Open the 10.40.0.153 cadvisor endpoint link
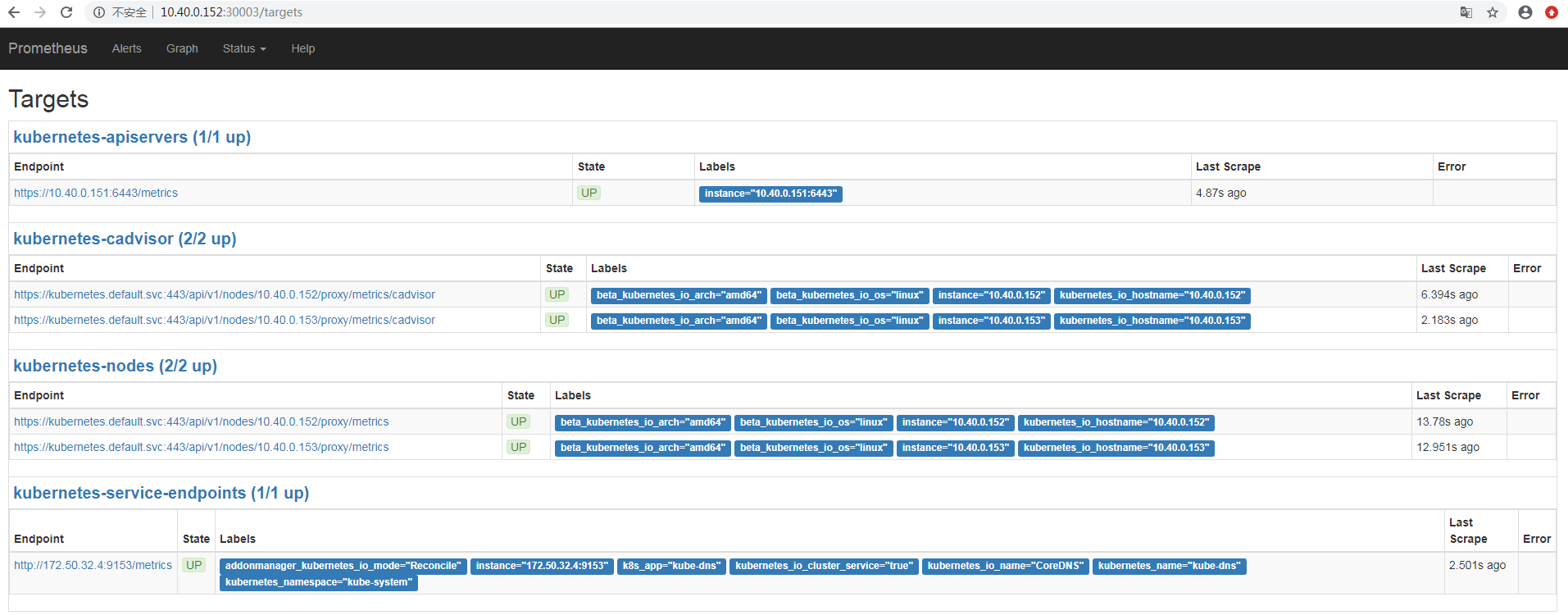Viewport: 1568px width, 615px height. click(x=225, y=320)
